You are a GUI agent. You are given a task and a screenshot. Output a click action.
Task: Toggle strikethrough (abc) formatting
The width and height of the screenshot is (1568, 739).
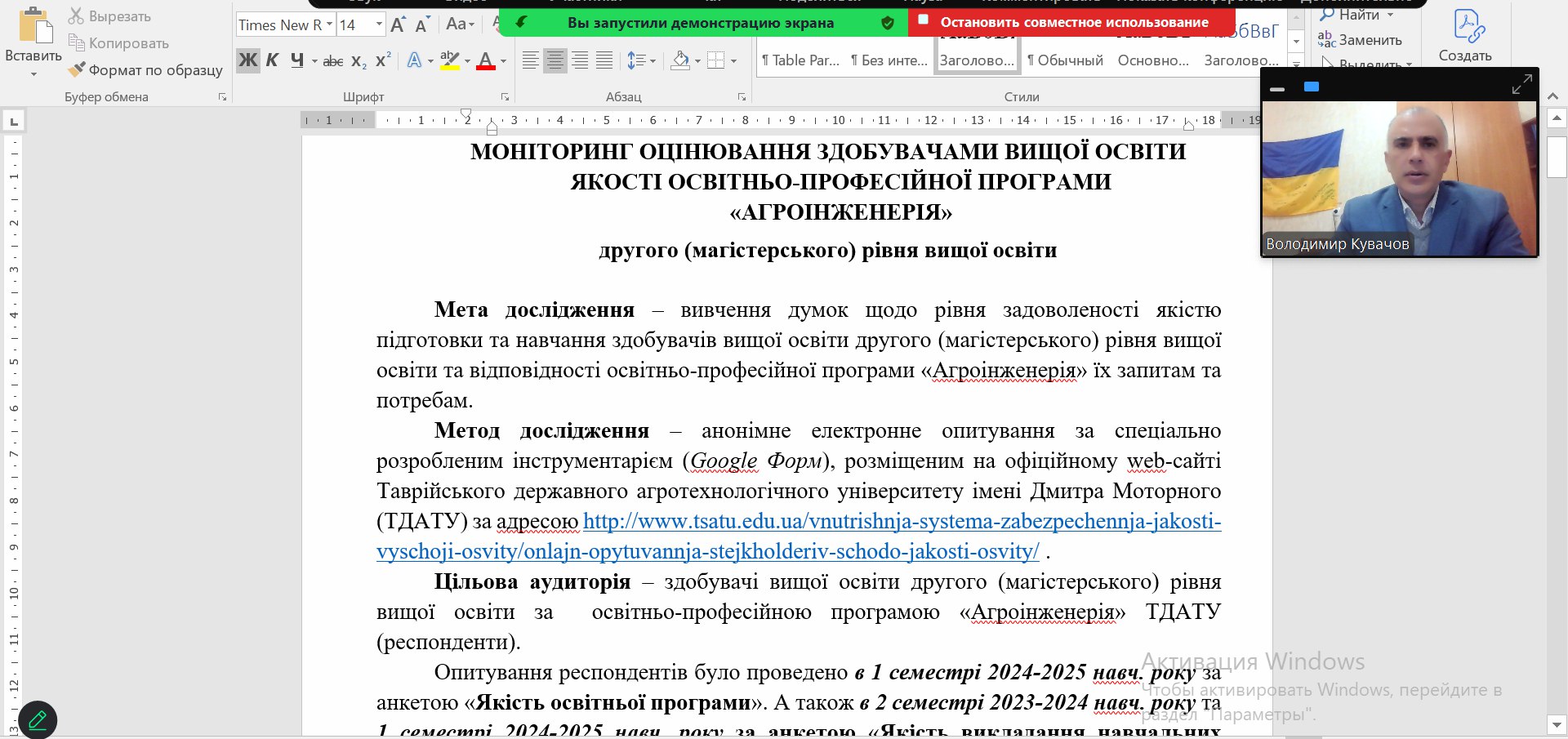tap(333, 61)
